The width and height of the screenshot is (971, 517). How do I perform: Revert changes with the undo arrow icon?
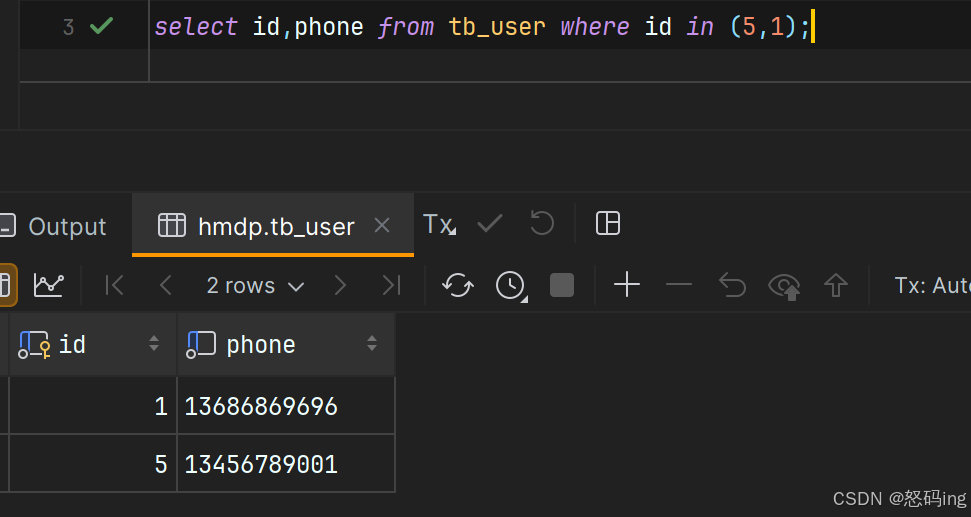[732, 287]
